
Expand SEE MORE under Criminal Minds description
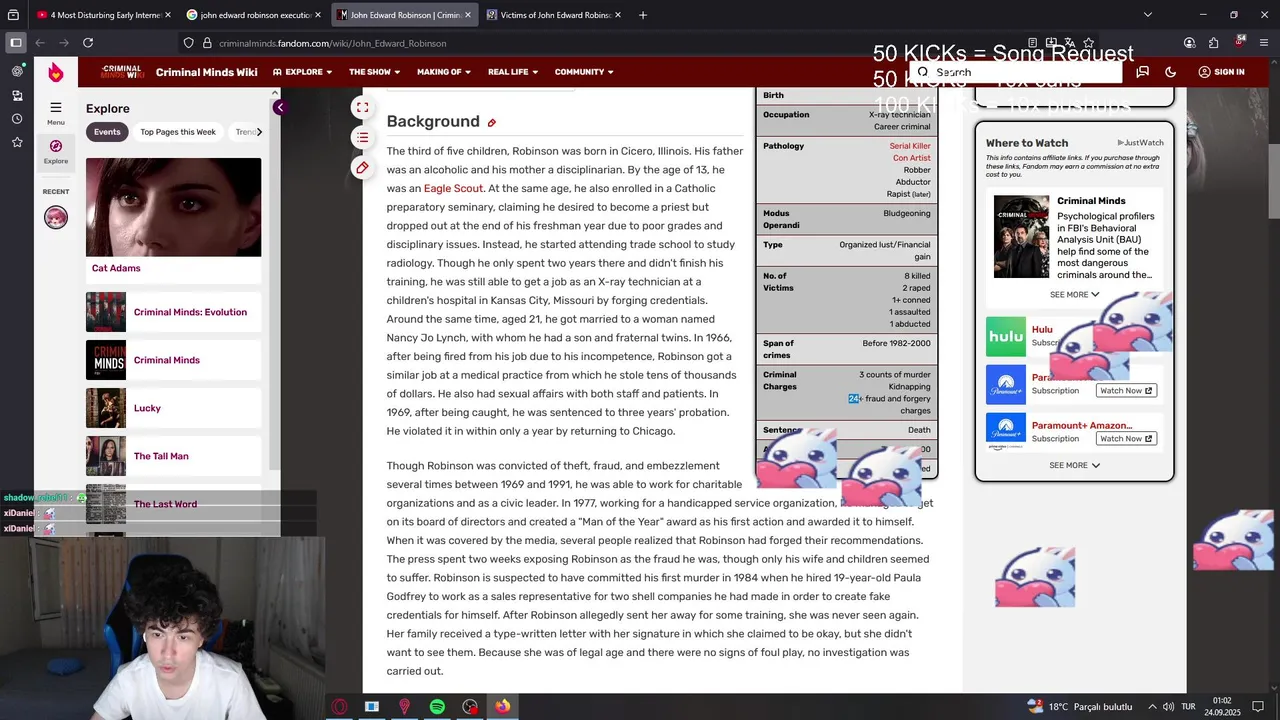click(x=1074, y=295)
